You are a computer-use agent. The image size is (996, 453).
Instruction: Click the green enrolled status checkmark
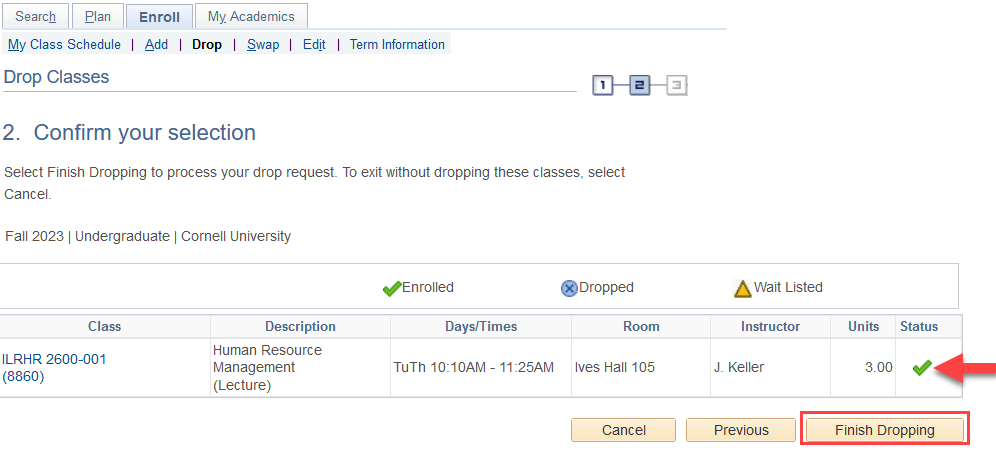[x=921, y=368]
